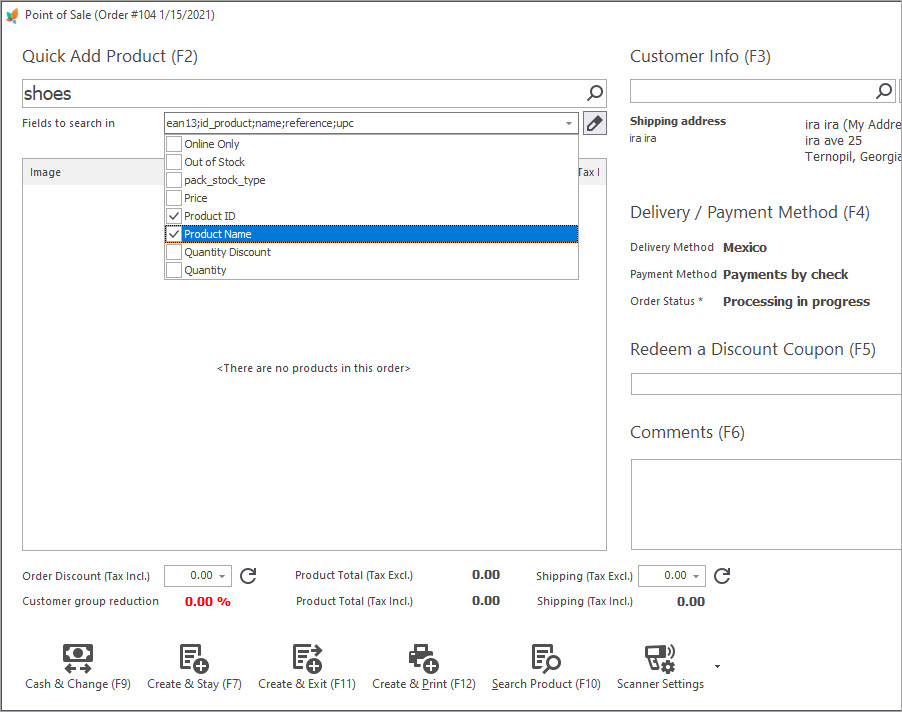This screenshot has height=712, width=902.
Task: Click the Create & Stay (F7) label
Action: click(194, 684)
